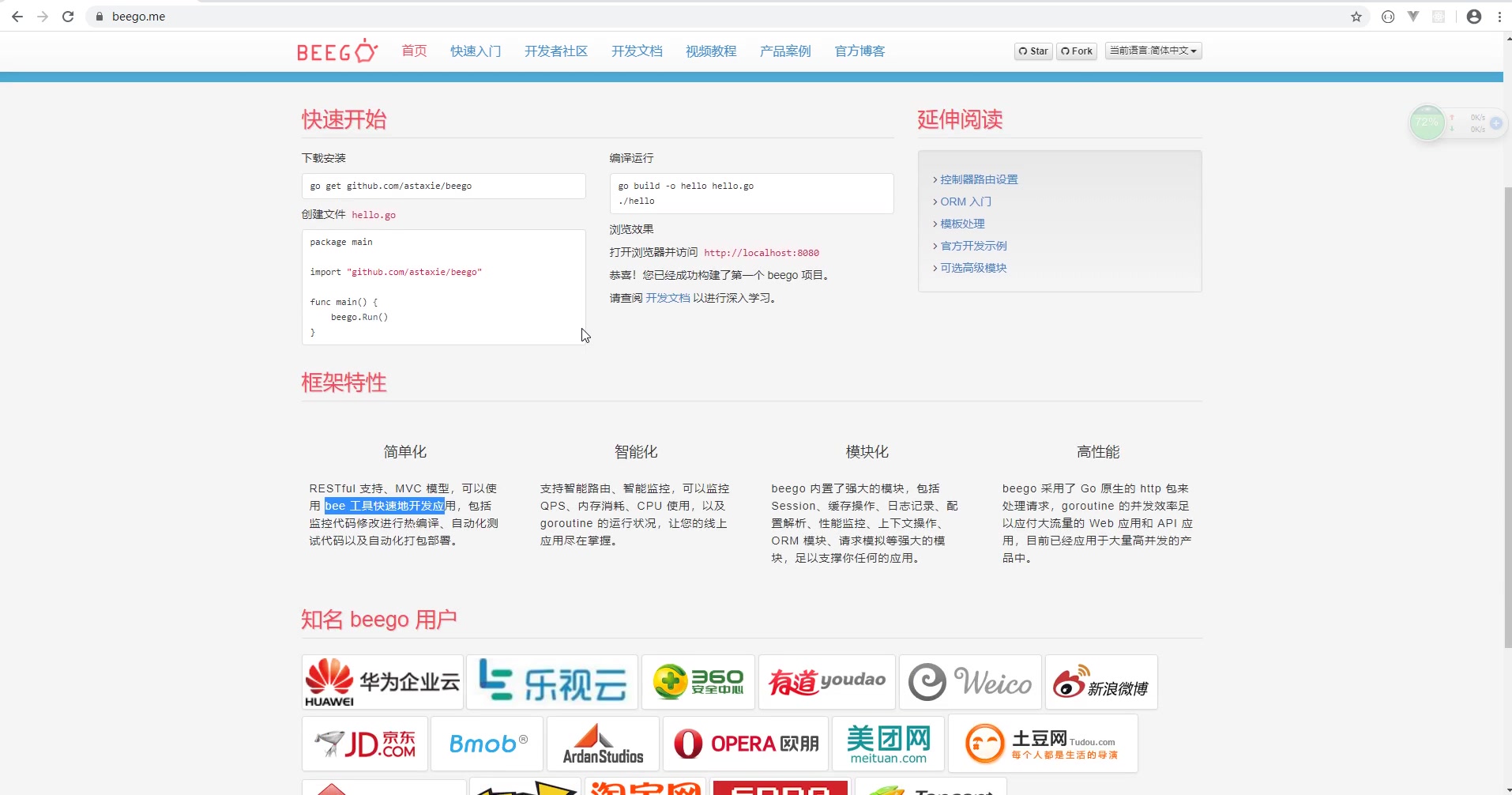Open the 可选高级模块 link
The image size is (1512, 795).
[x=973, y=268]
